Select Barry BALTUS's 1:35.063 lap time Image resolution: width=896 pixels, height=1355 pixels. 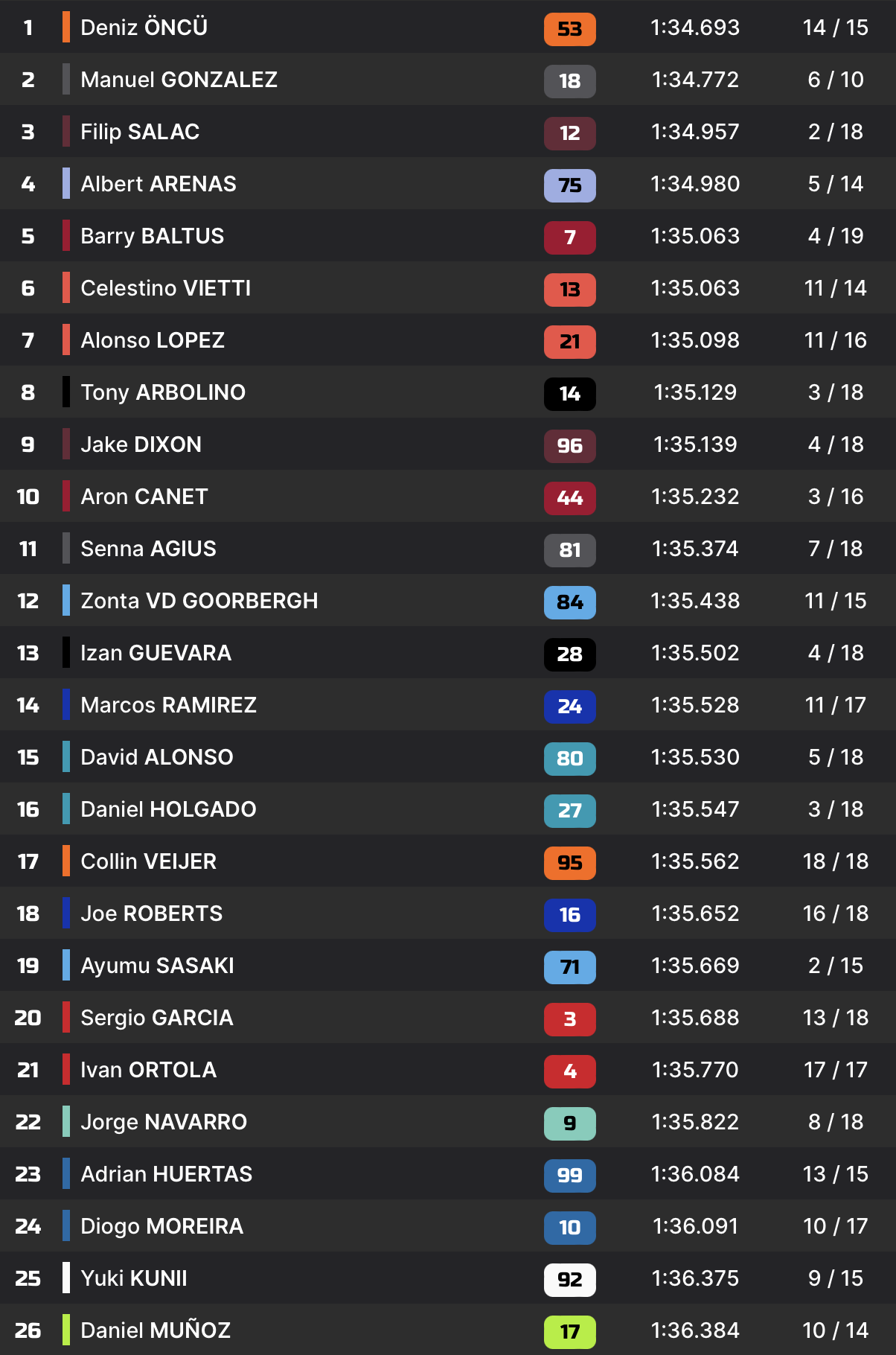(x=695, y=236)
